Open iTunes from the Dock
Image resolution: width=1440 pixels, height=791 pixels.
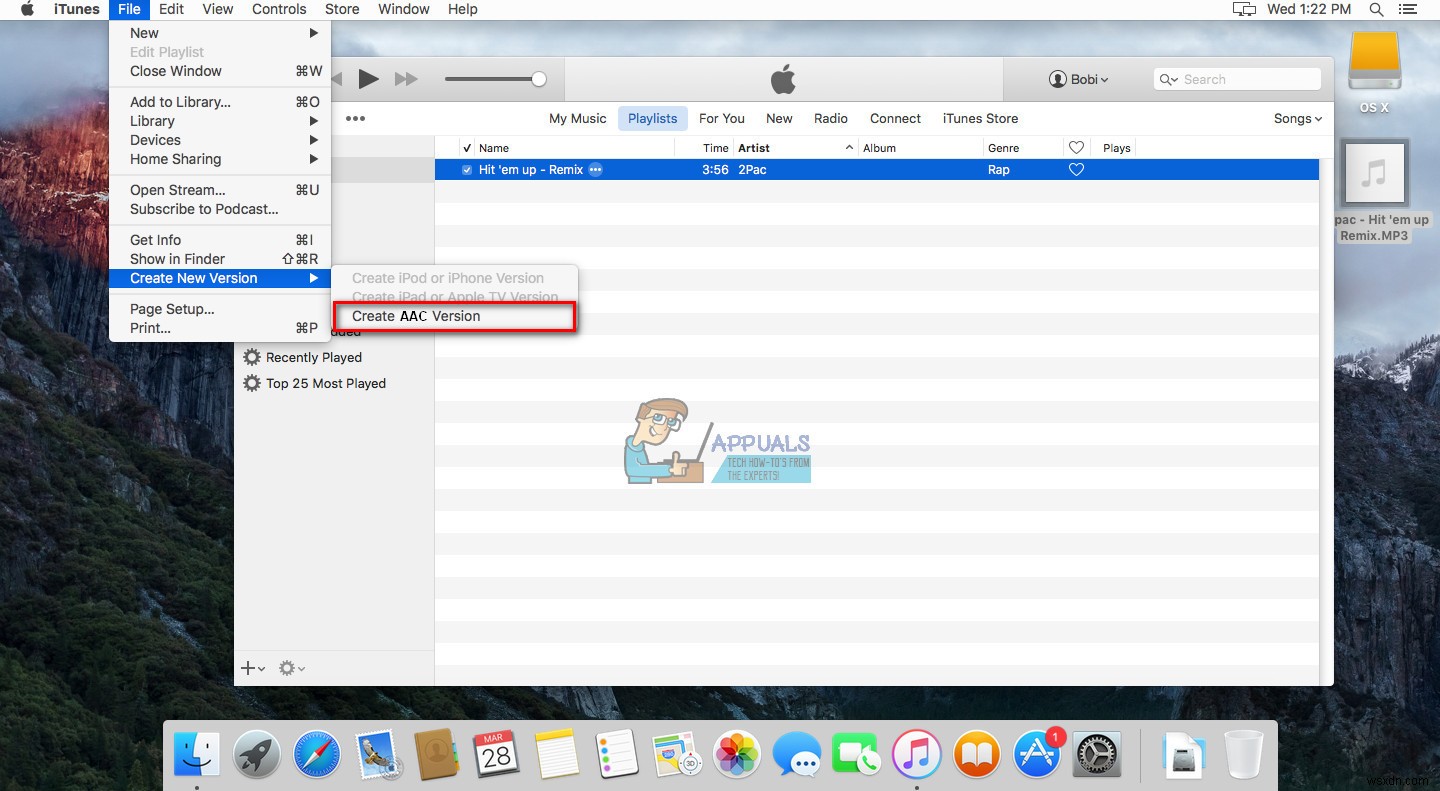click(917, 754)
